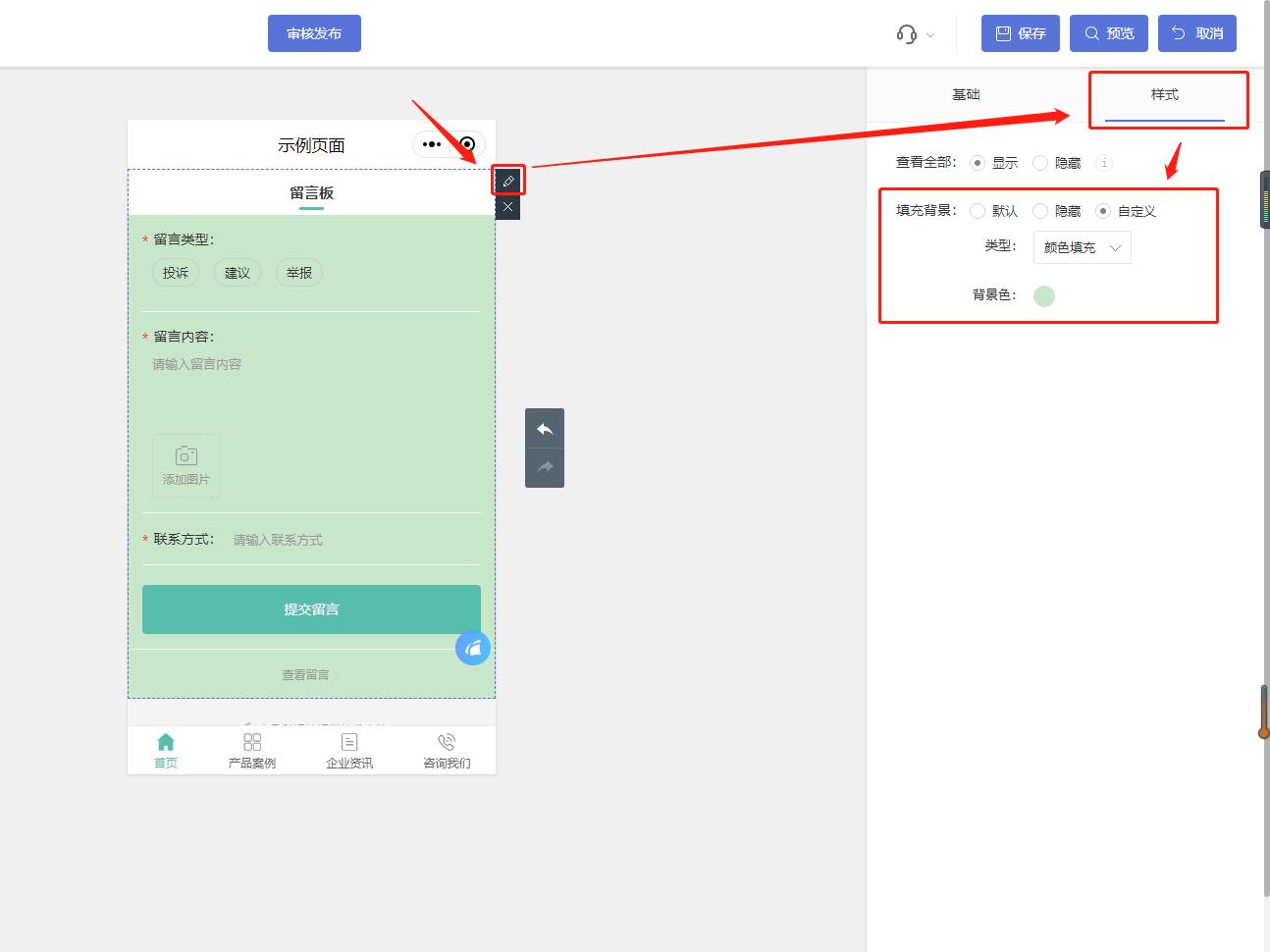Image resolution: width=1270 pixels, height=952 pixels.
Task: Click the 保存 save button
Action: pos(1020,32)
